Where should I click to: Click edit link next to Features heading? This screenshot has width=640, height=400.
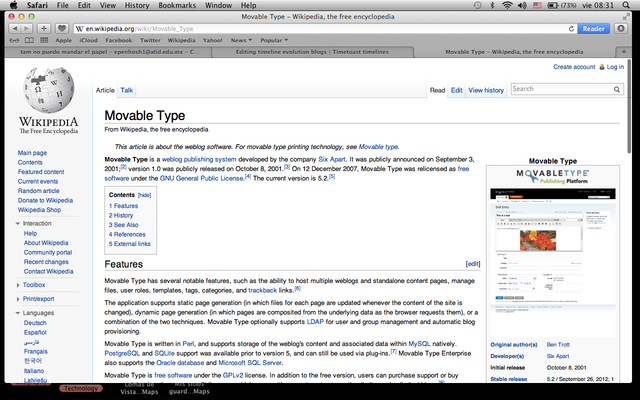[x=473, y=264]
